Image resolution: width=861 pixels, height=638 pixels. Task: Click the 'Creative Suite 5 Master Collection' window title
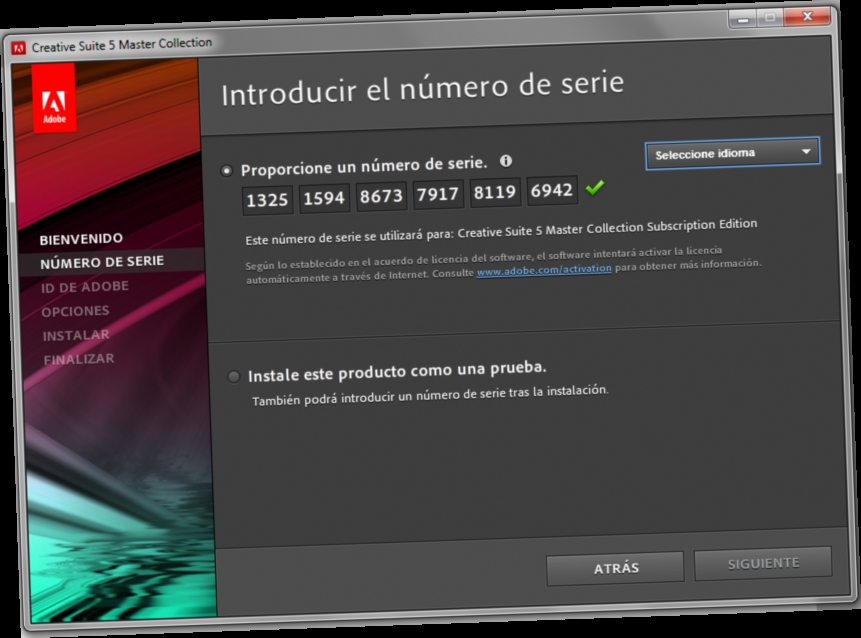click(x=121, y=44)
